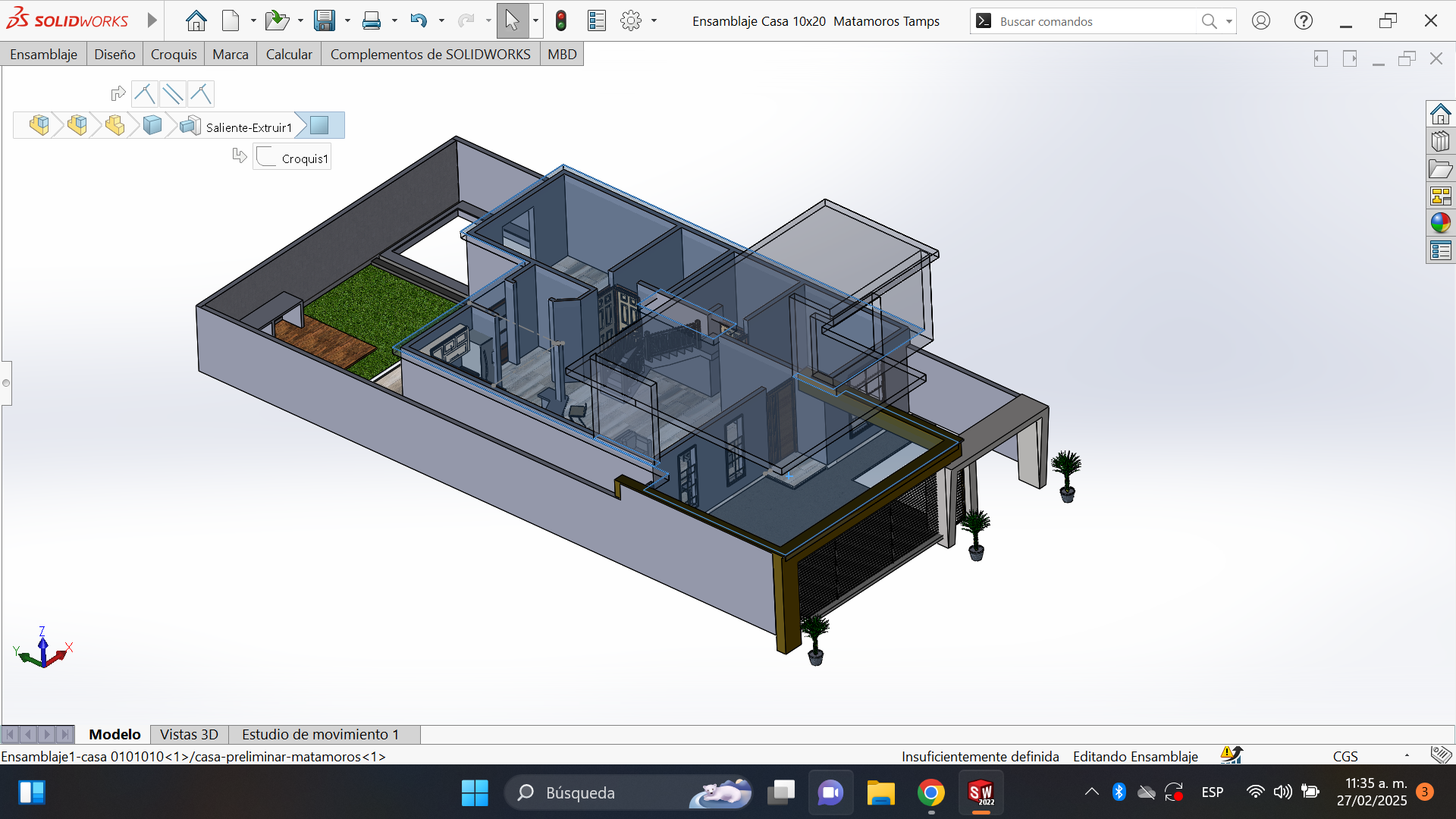Click the Save floppy disk icon
Image resolution: width=1456 pixels, height=819 pixels.
click(325, 21)
